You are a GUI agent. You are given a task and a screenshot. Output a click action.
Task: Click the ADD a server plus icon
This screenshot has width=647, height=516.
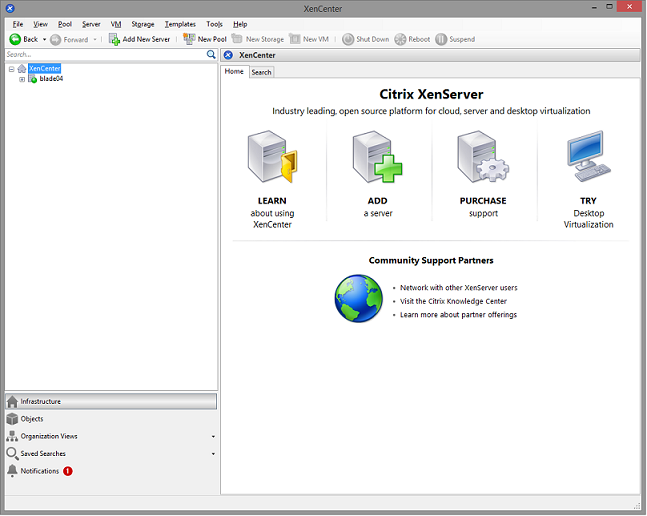point(377,157)
